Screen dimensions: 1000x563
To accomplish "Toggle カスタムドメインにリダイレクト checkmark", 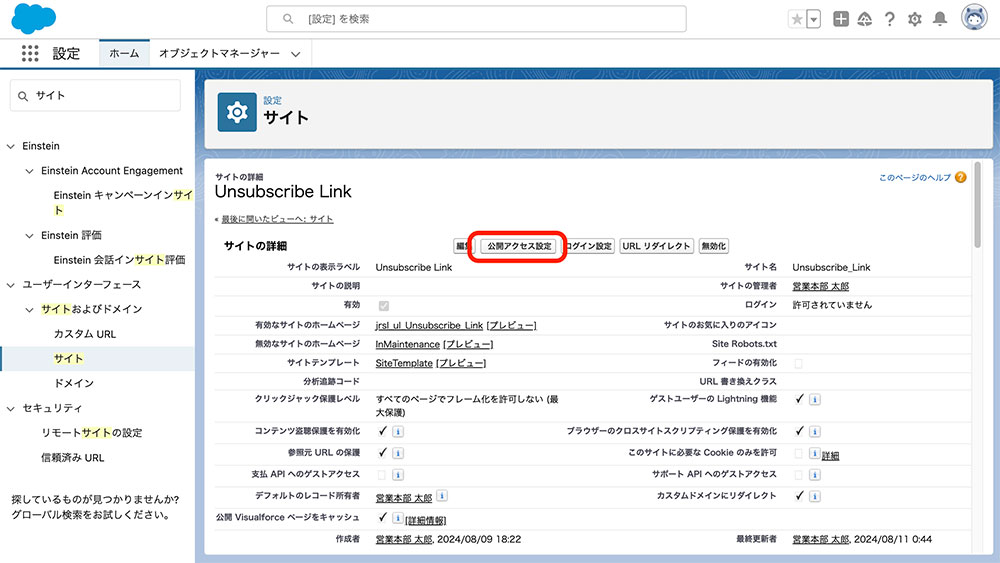I will pyautogui.click(x=799, y=495).
